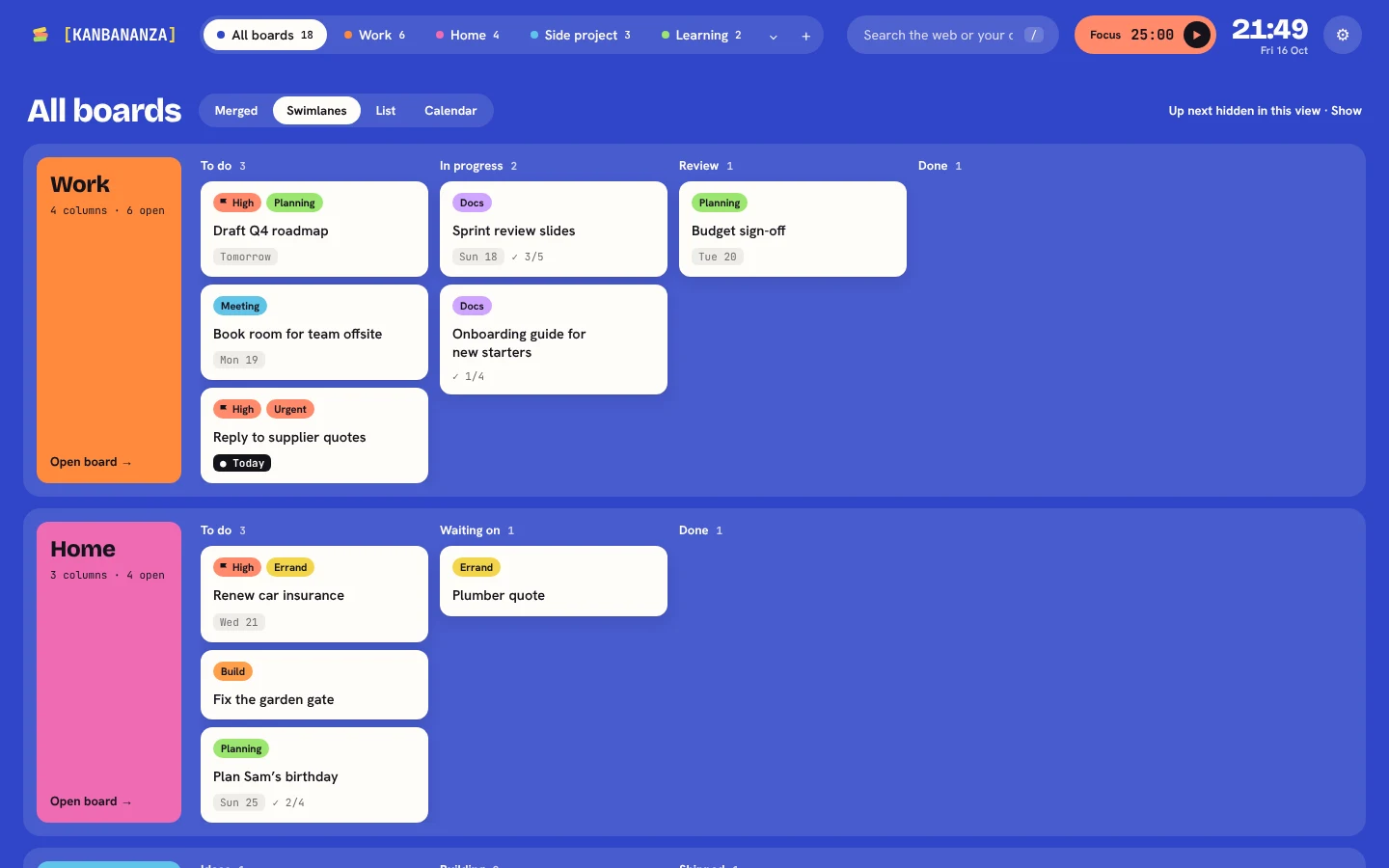Click the Kanbananza logo icon
This screenshot has height=868, width=1389.
(x=40, y=35)
